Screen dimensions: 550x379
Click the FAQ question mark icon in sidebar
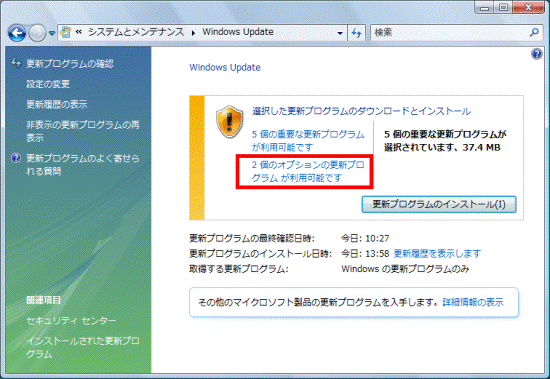[16, 158]
